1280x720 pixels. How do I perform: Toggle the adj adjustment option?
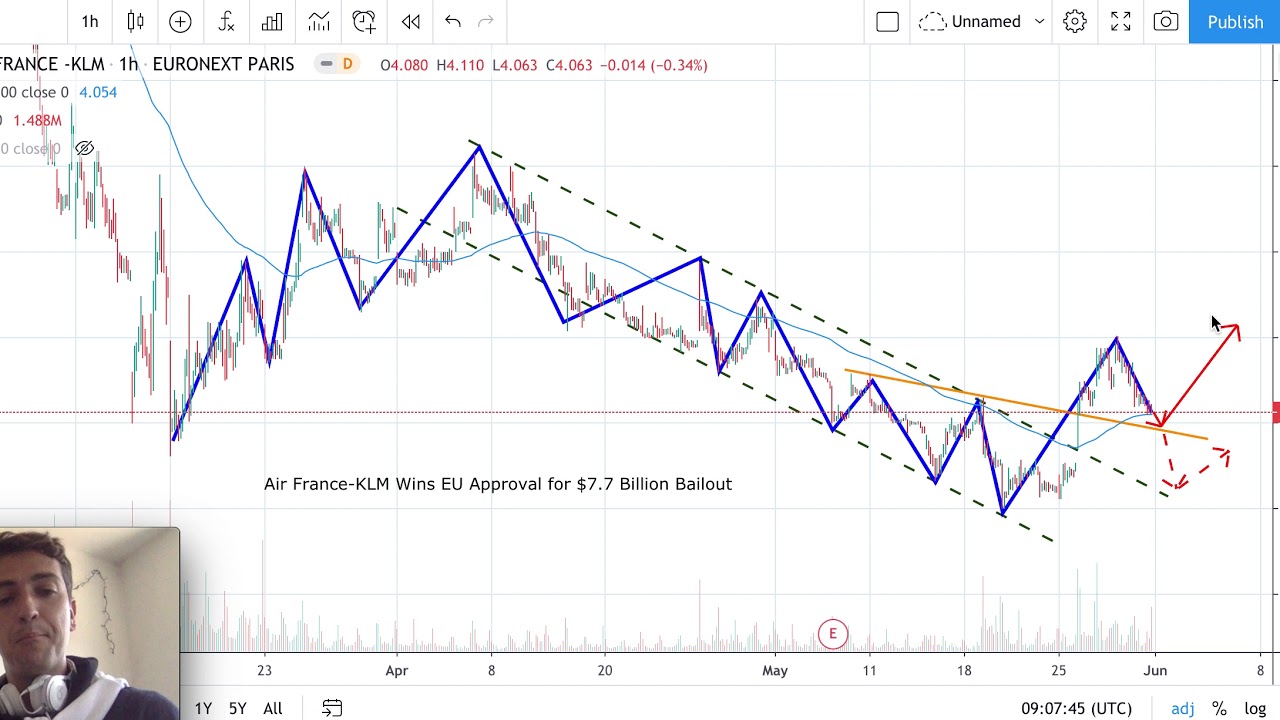[x=1183, y=708]
